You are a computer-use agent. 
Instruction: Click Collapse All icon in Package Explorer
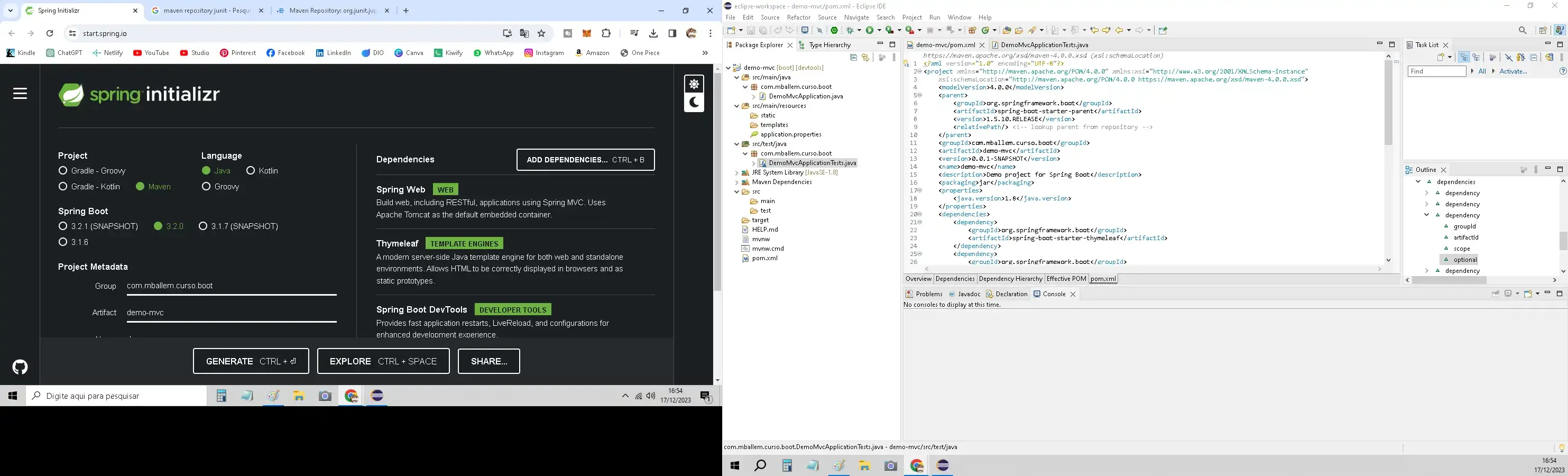(853, 58)
